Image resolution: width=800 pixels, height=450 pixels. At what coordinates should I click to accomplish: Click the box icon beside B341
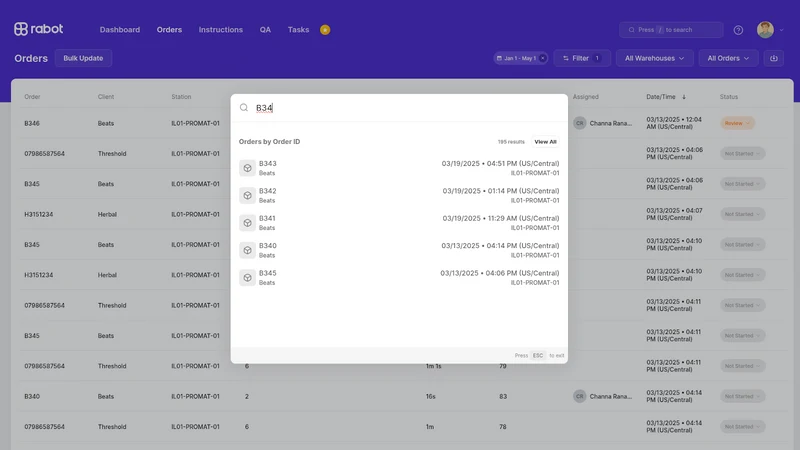click(247, 223)
